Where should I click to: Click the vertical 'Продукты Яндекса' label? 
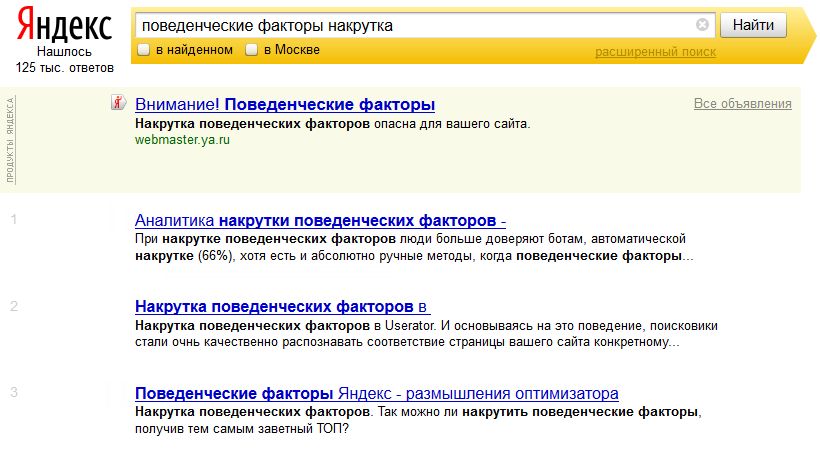pyautogui.click(x=10, y=140)
